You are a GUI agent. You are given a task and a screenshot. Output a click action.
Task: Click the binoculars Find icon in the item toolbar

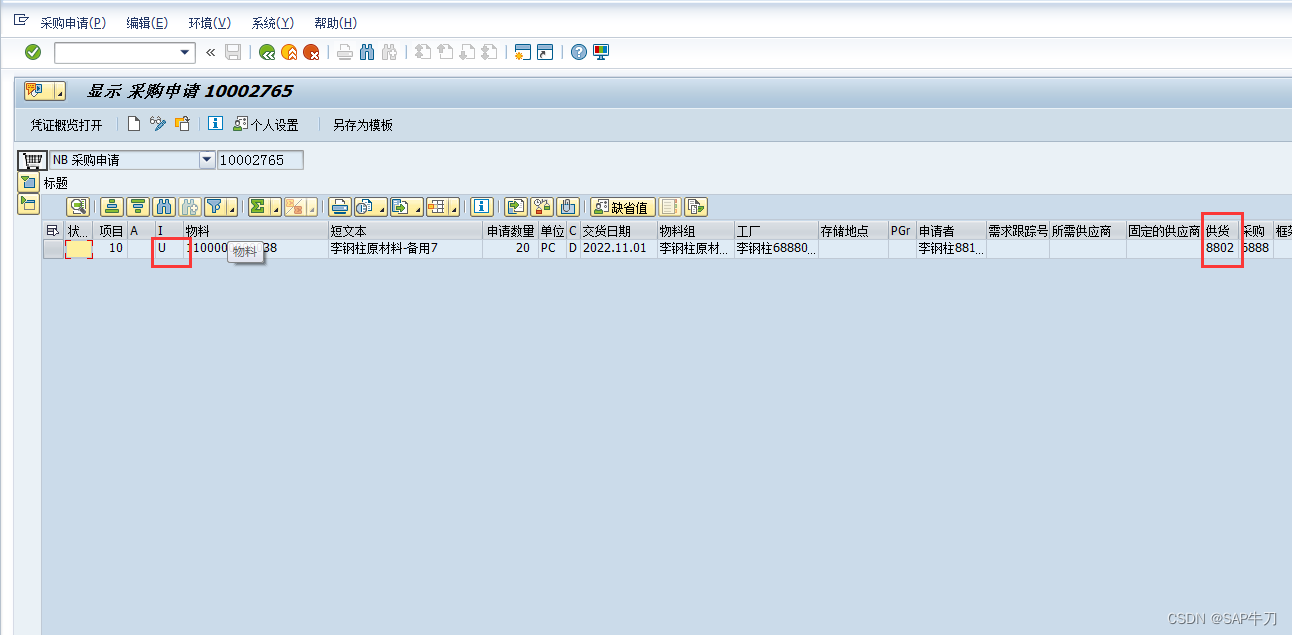coord(164,207)
